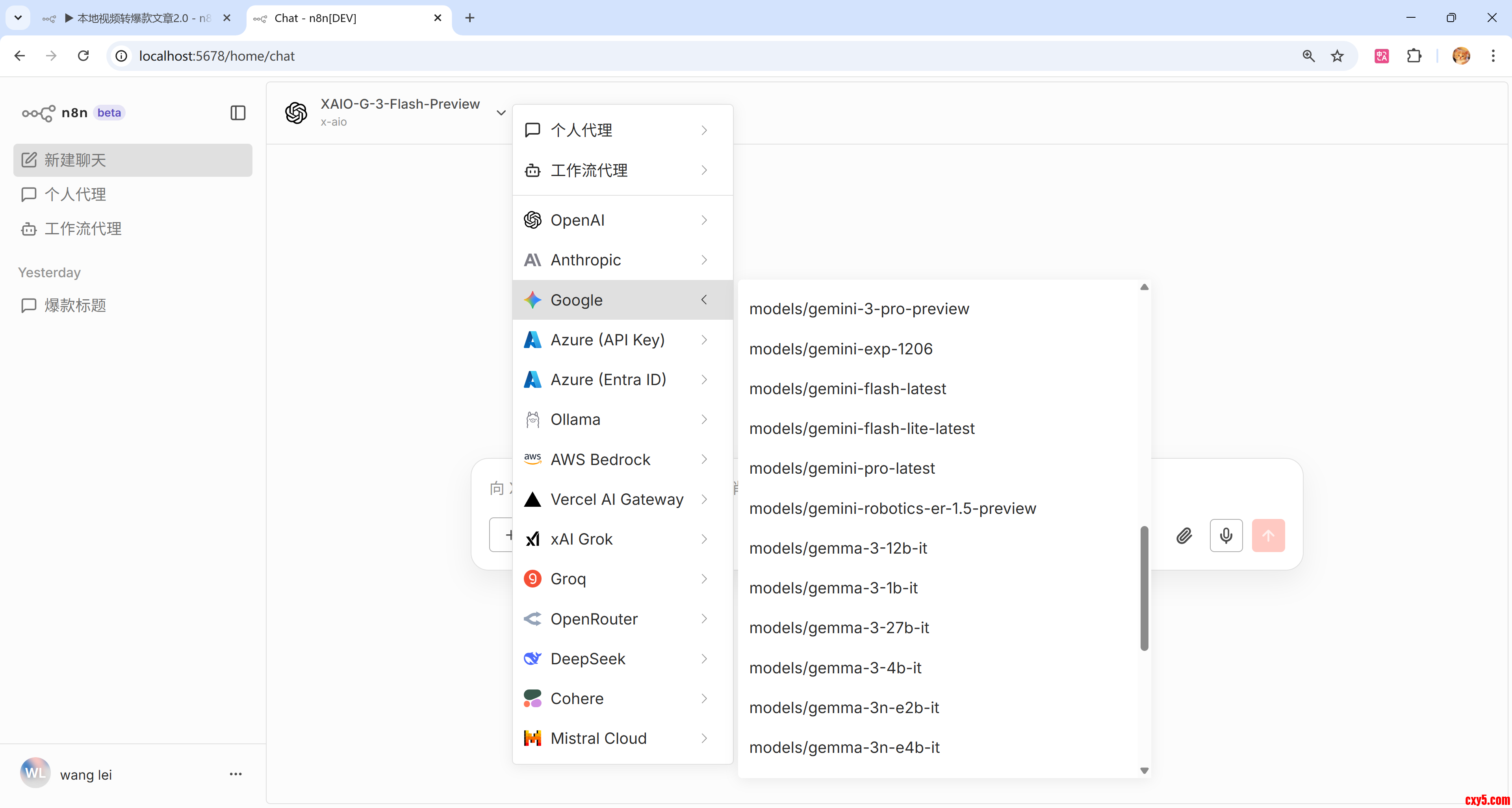Choose models/gemma-3-27b-it from list
The image size is (1512, 808).
(839, 628)
